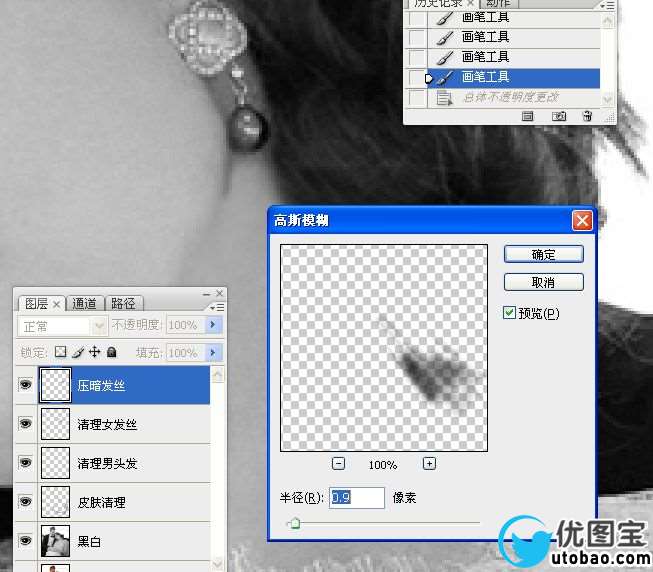
Task: Zoom out the blur preview with minus button
Action: pyautogui.click(x=338, y=463)
